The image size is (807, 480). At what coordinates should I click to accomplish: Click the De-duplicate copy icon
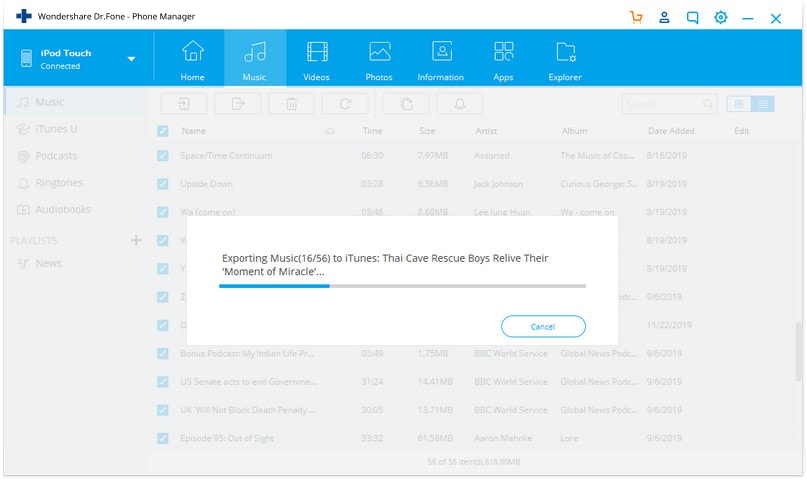coord(406,104)
